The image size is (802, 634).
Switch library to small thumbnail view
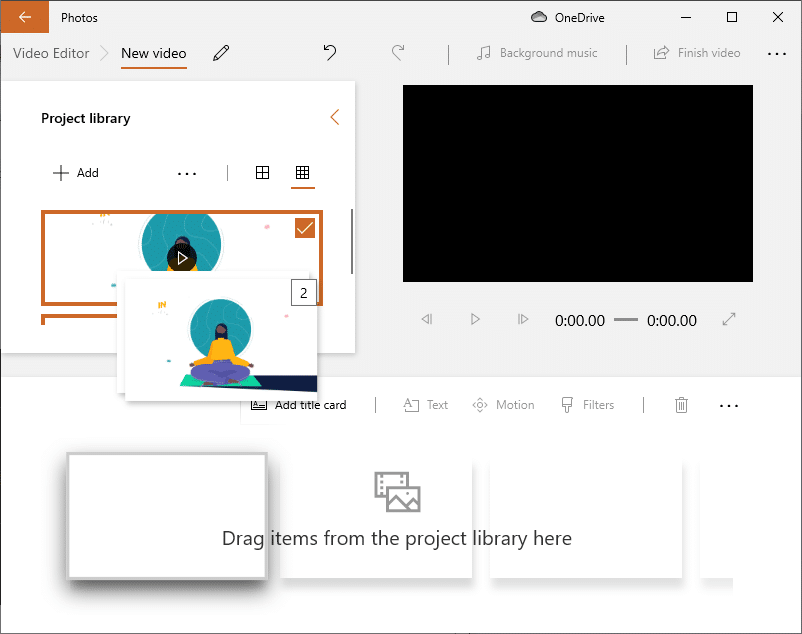tap(302, 173)
